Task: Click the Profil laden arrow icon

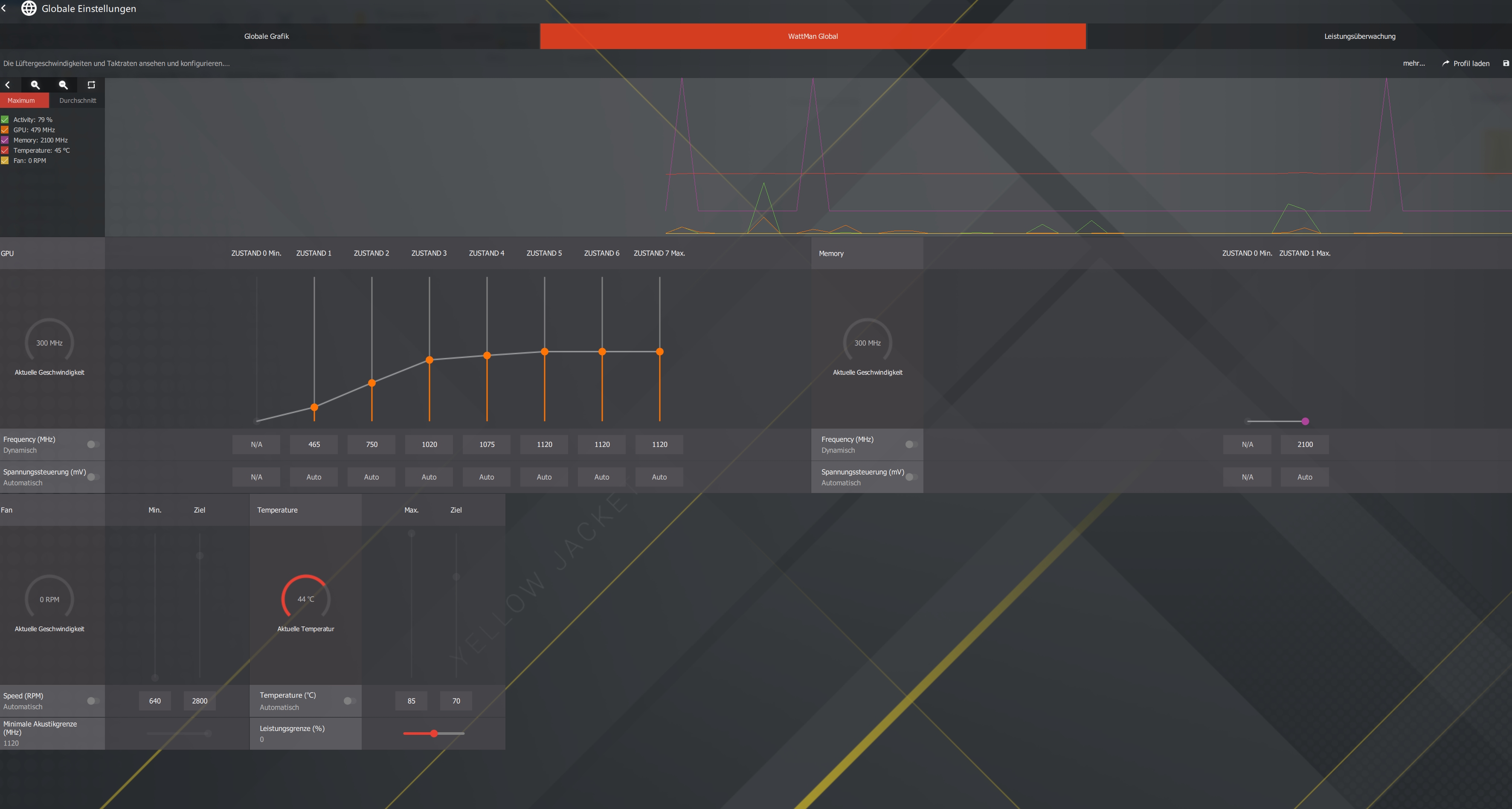Action: [1445, 64]
